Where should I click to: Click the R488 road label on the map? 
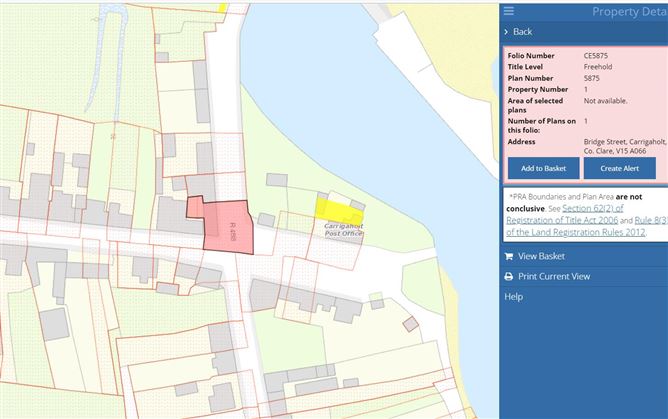[232, 230]
